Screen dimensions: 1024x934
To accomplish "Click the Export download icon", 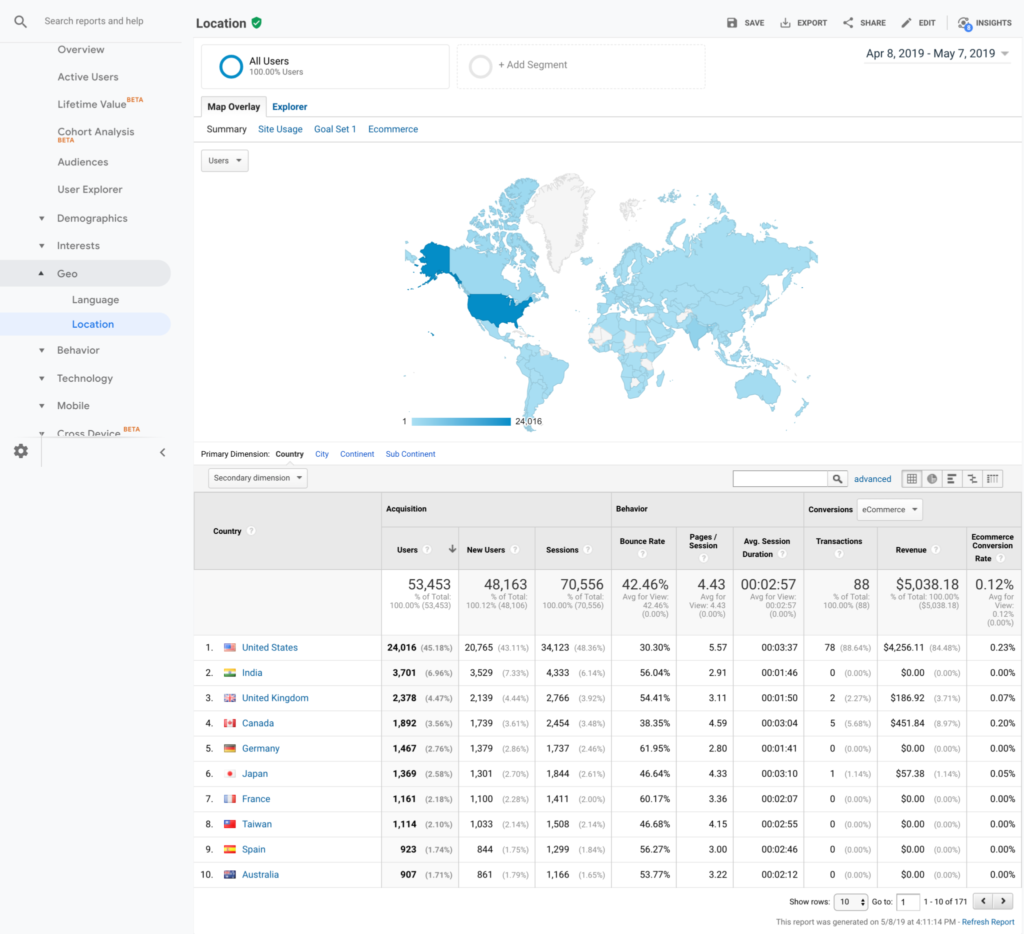I will click(x=785, y=23).
